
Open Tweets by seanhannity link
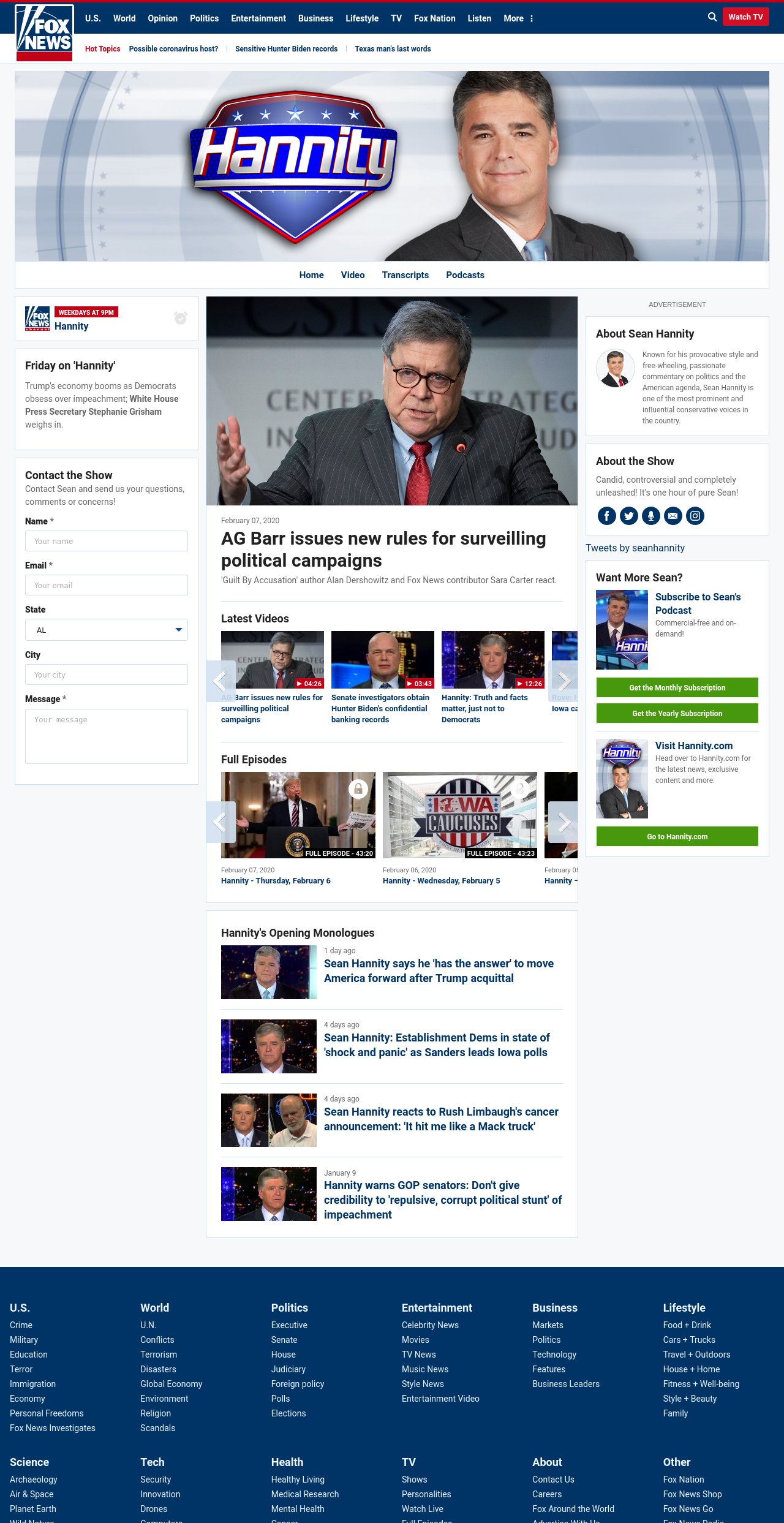point(635,548)
